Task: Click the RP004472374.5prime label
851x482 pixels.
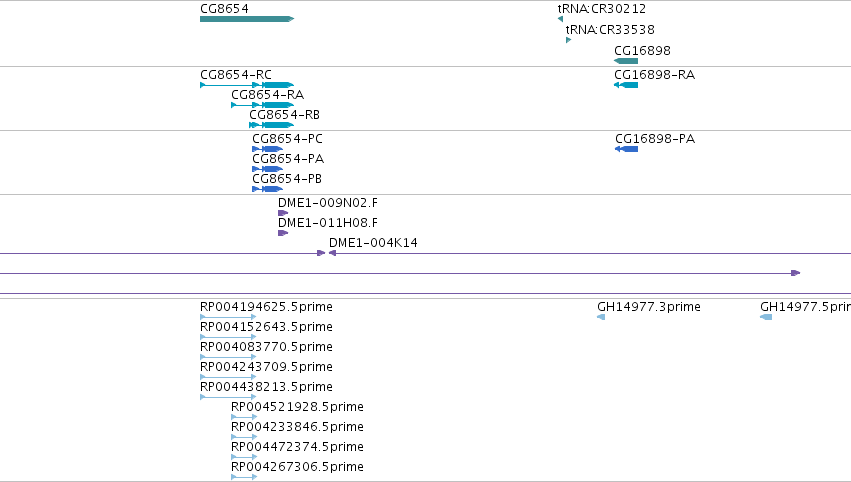Action: [x=297, y=447]
